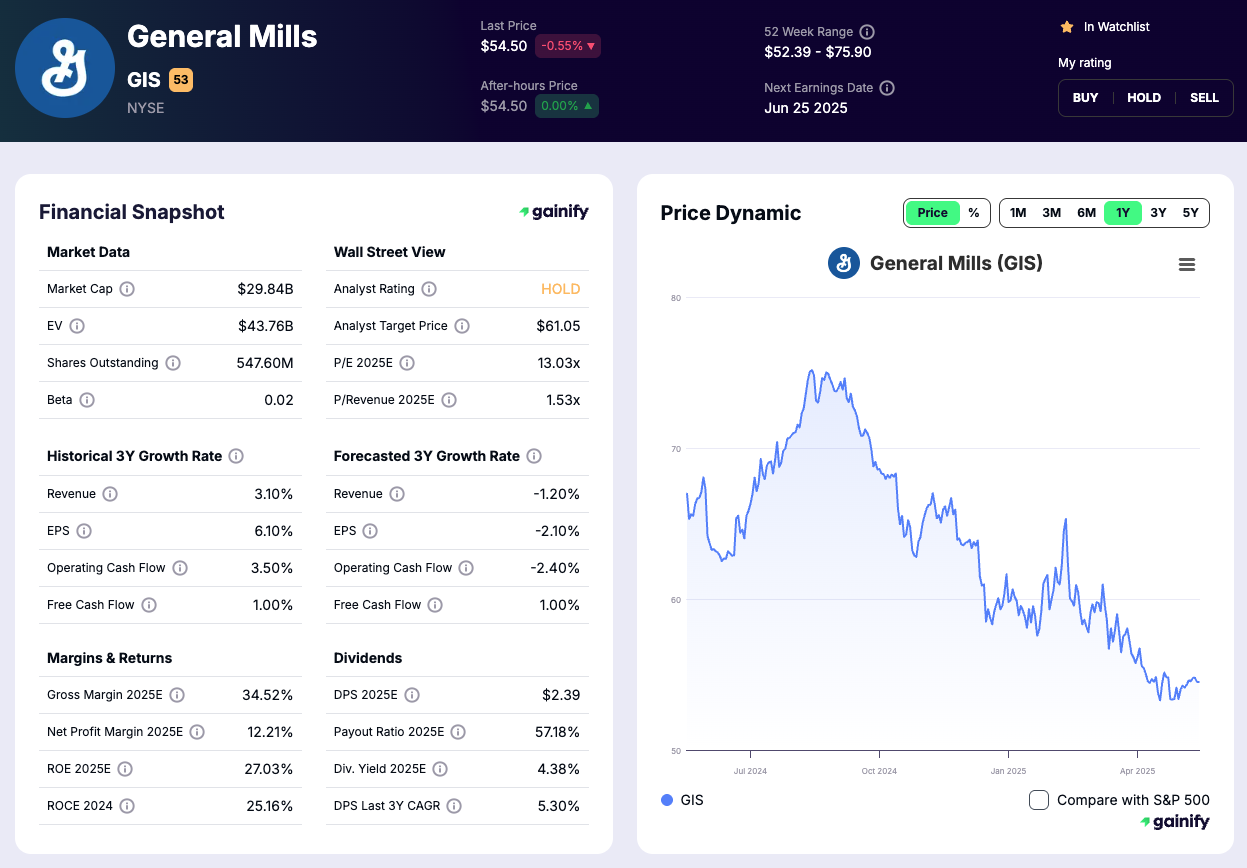Select the 6M chart range

click(x=1086, y=213)
